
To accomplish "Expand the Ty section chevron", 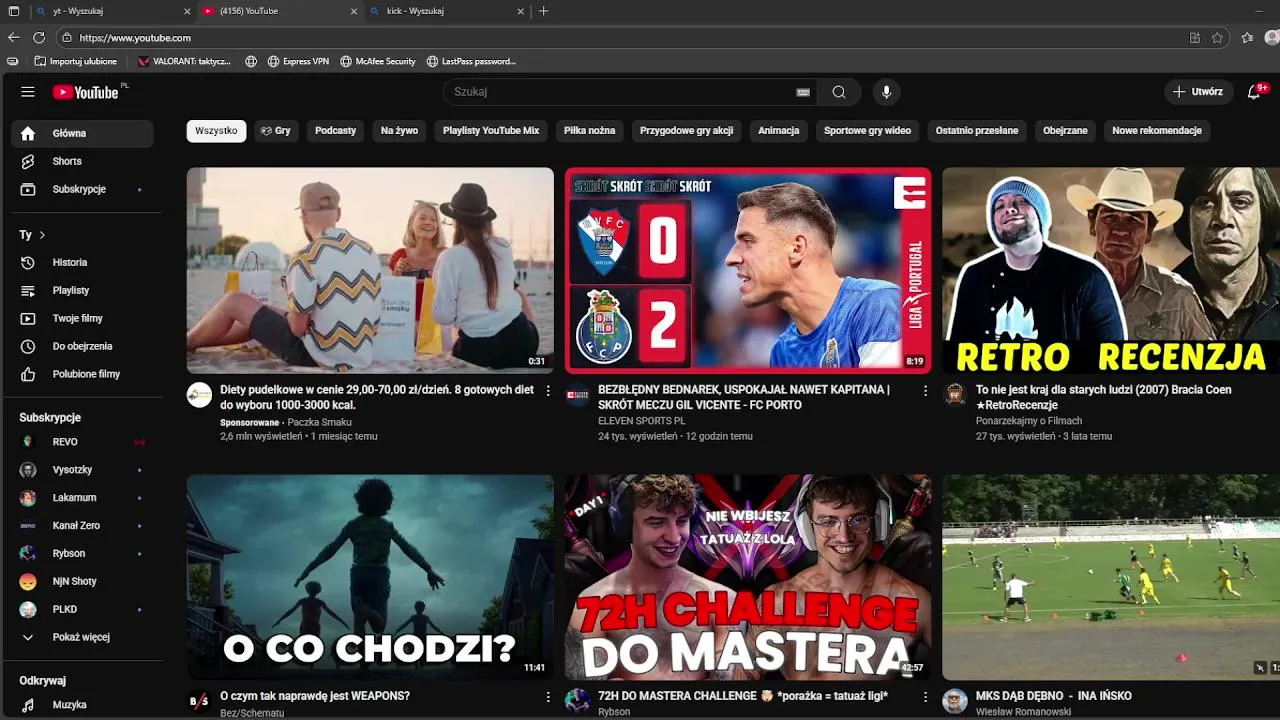I will pos(42,235).
